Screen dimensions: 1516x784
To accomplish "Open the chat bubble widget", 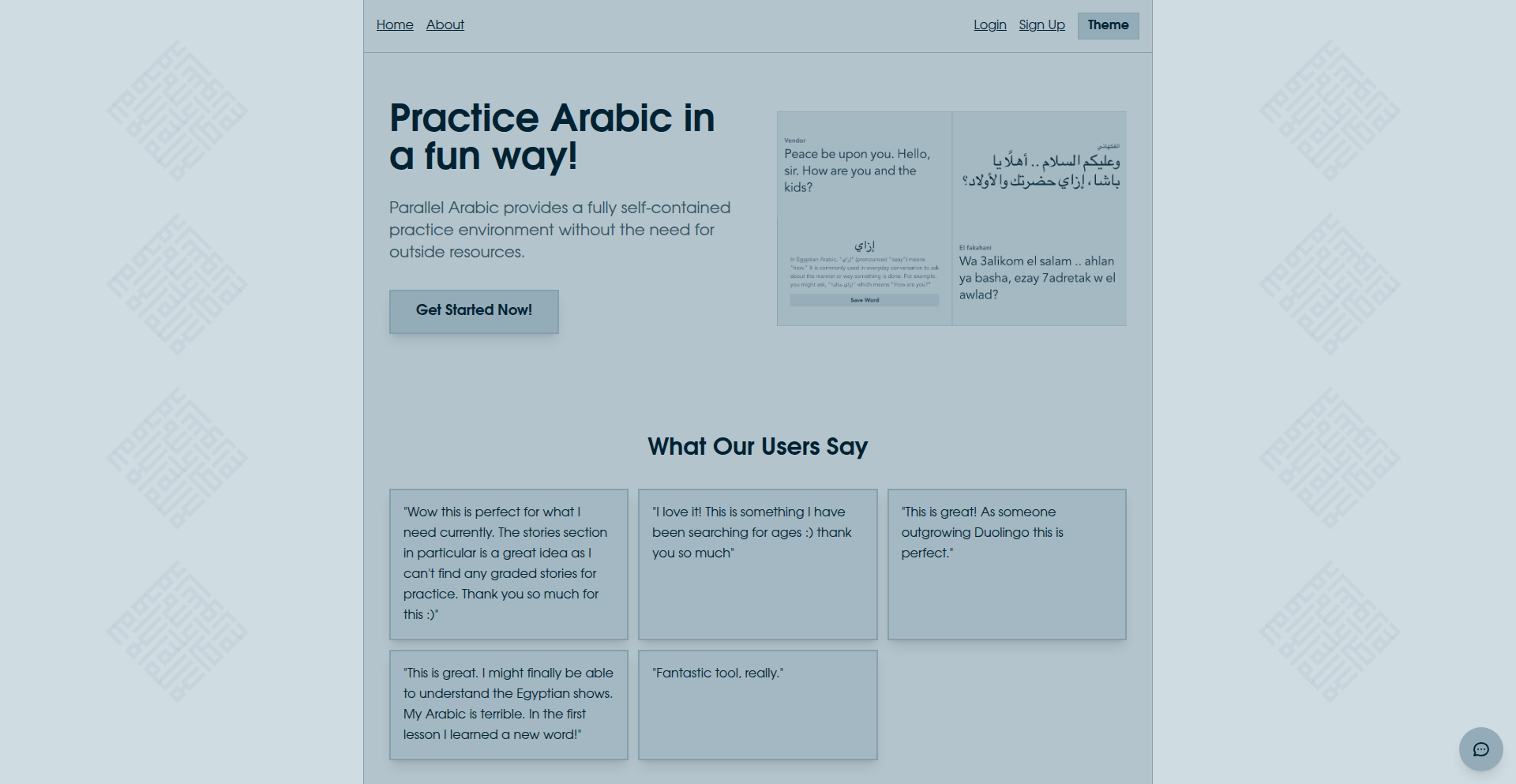I will coord(1480,749).
